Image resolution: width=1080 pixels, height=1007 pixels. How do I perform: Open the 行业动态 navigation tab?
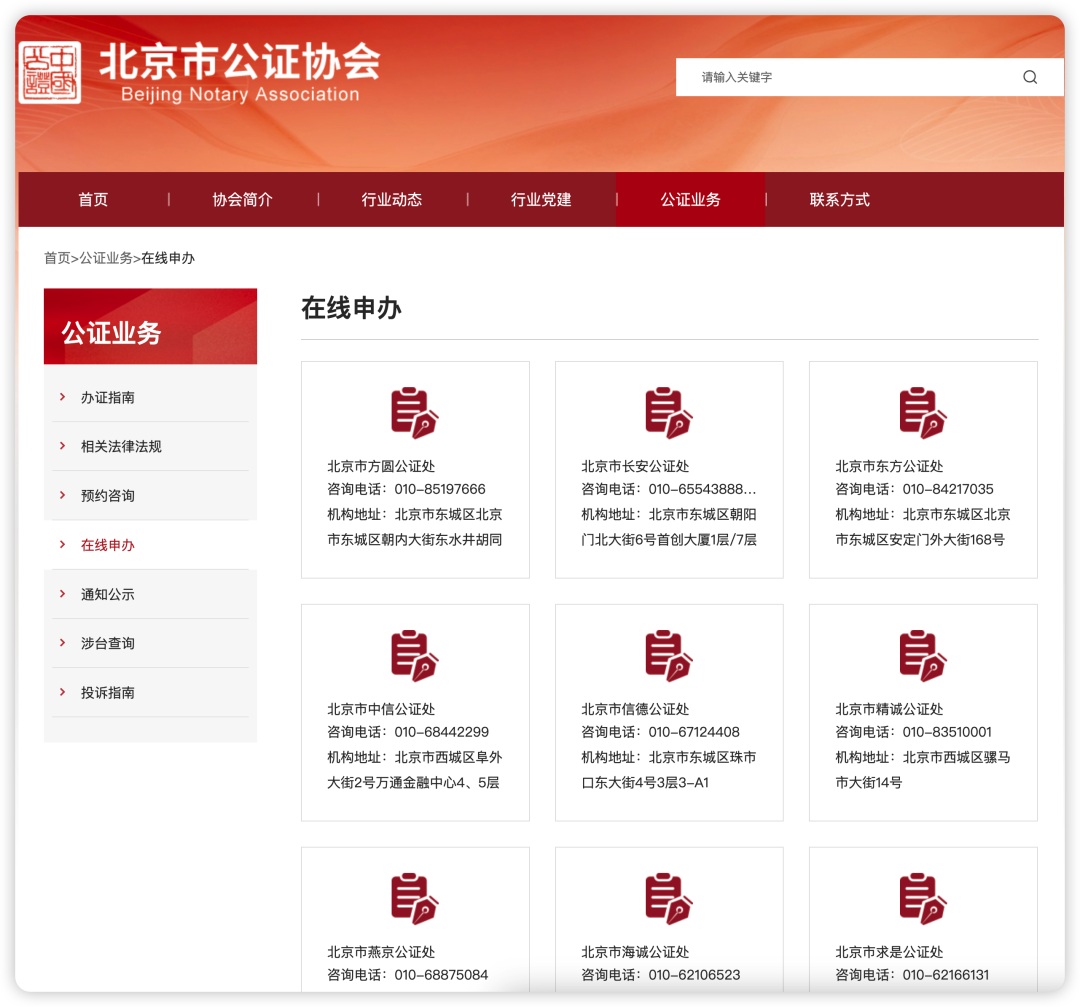392,200
